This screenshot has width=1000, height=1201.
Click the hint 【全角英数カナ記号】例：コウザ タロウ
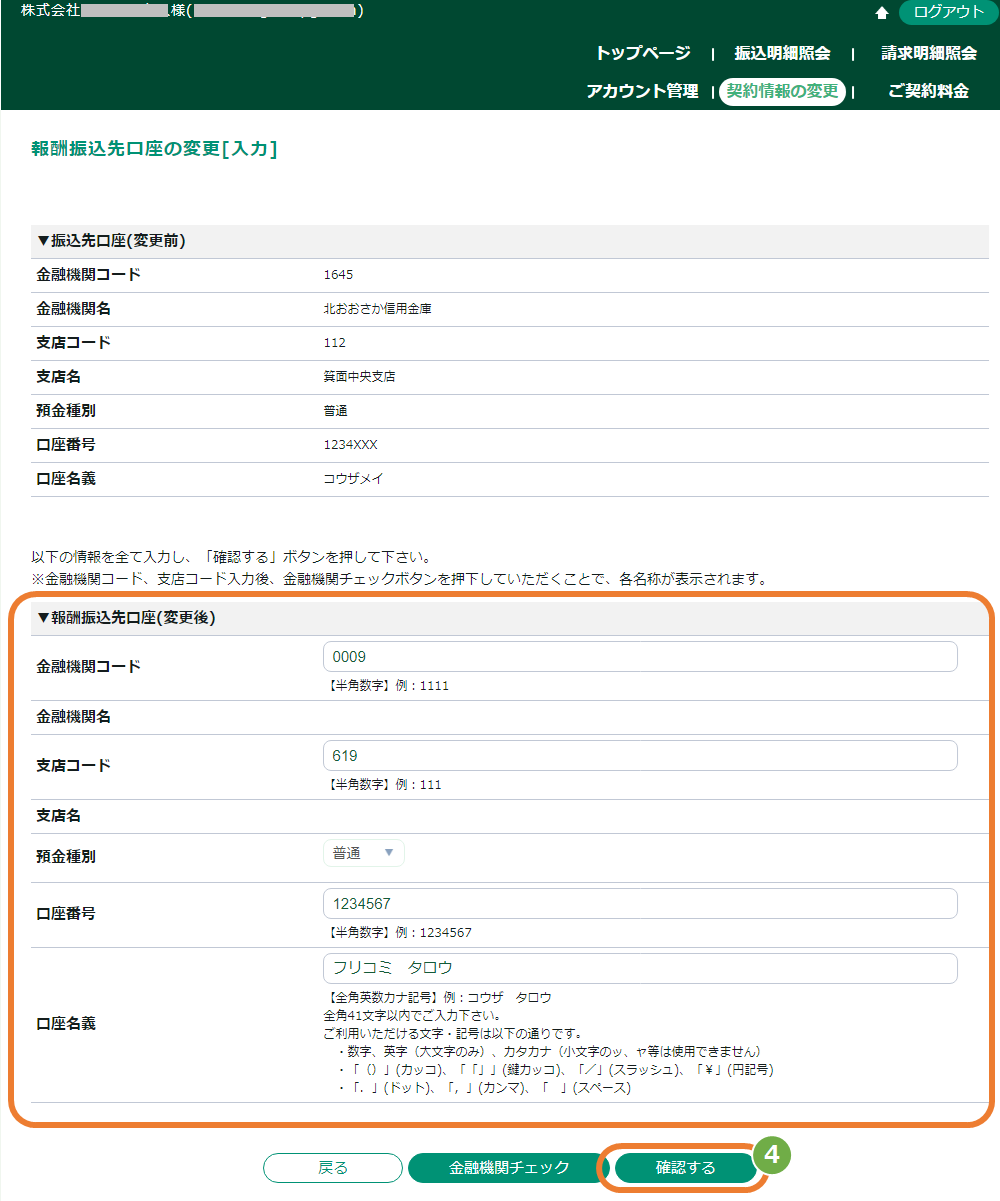440,998
